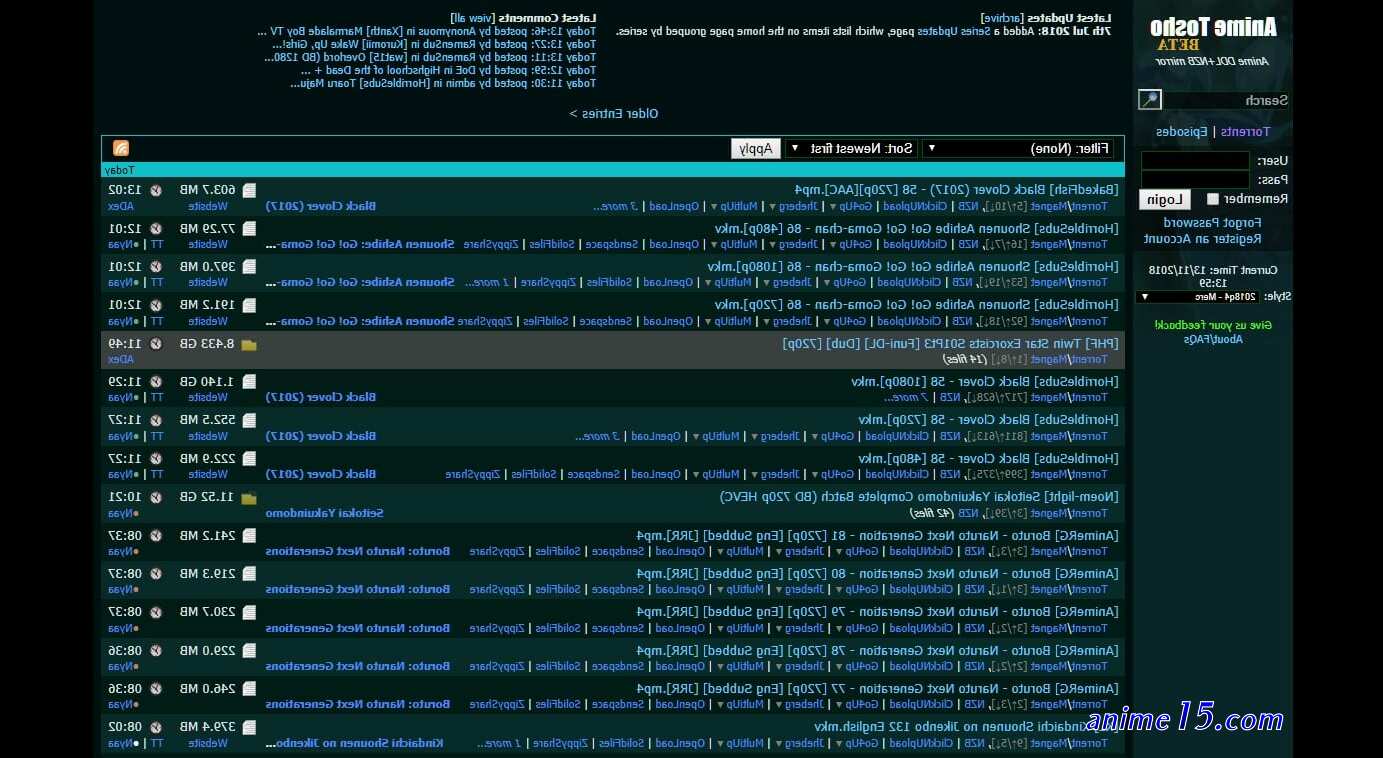
Task: Open comment on Marmalade Boy TV
Action: [427, 32]
